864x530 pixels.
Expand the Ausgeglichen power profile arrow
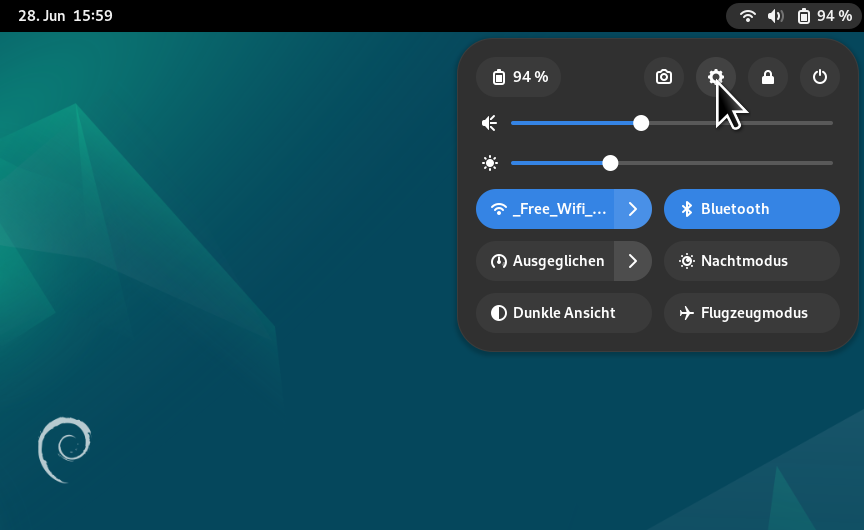(633, 261)
